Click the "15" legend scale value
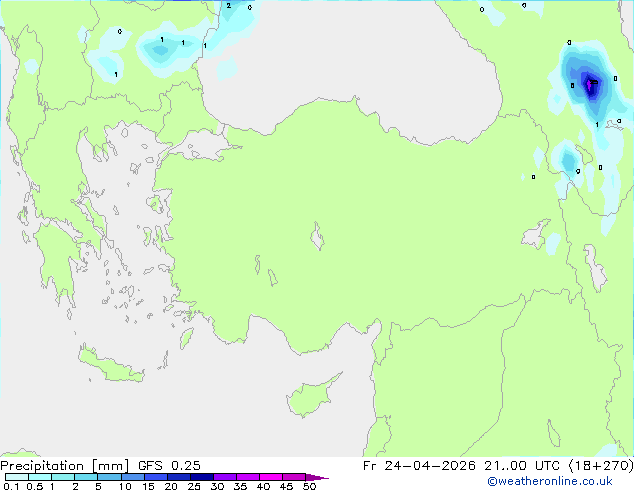 pyautogui.click(x=148, y=486)
